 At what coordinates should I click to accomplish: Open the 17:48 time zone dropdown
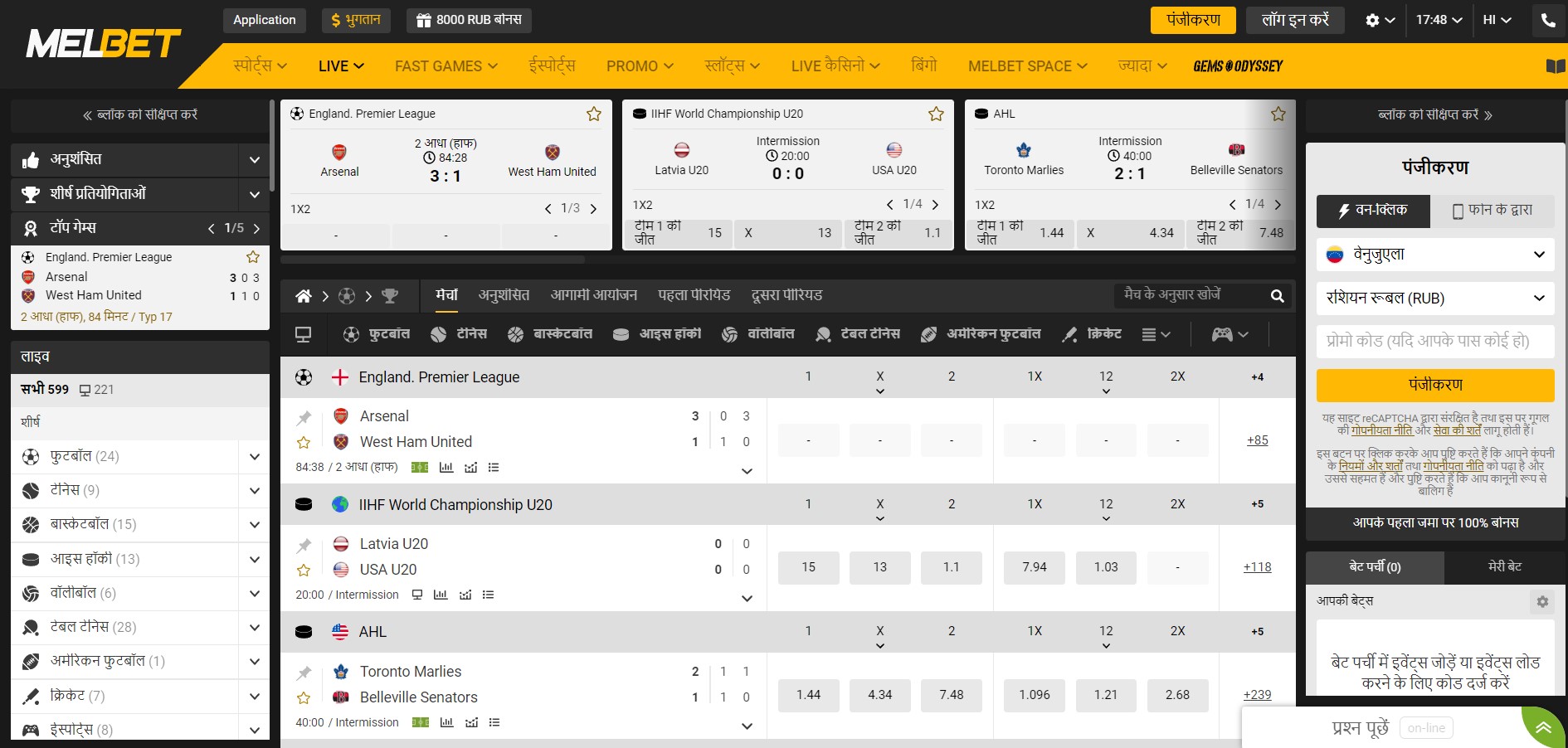coord(1439,20)
